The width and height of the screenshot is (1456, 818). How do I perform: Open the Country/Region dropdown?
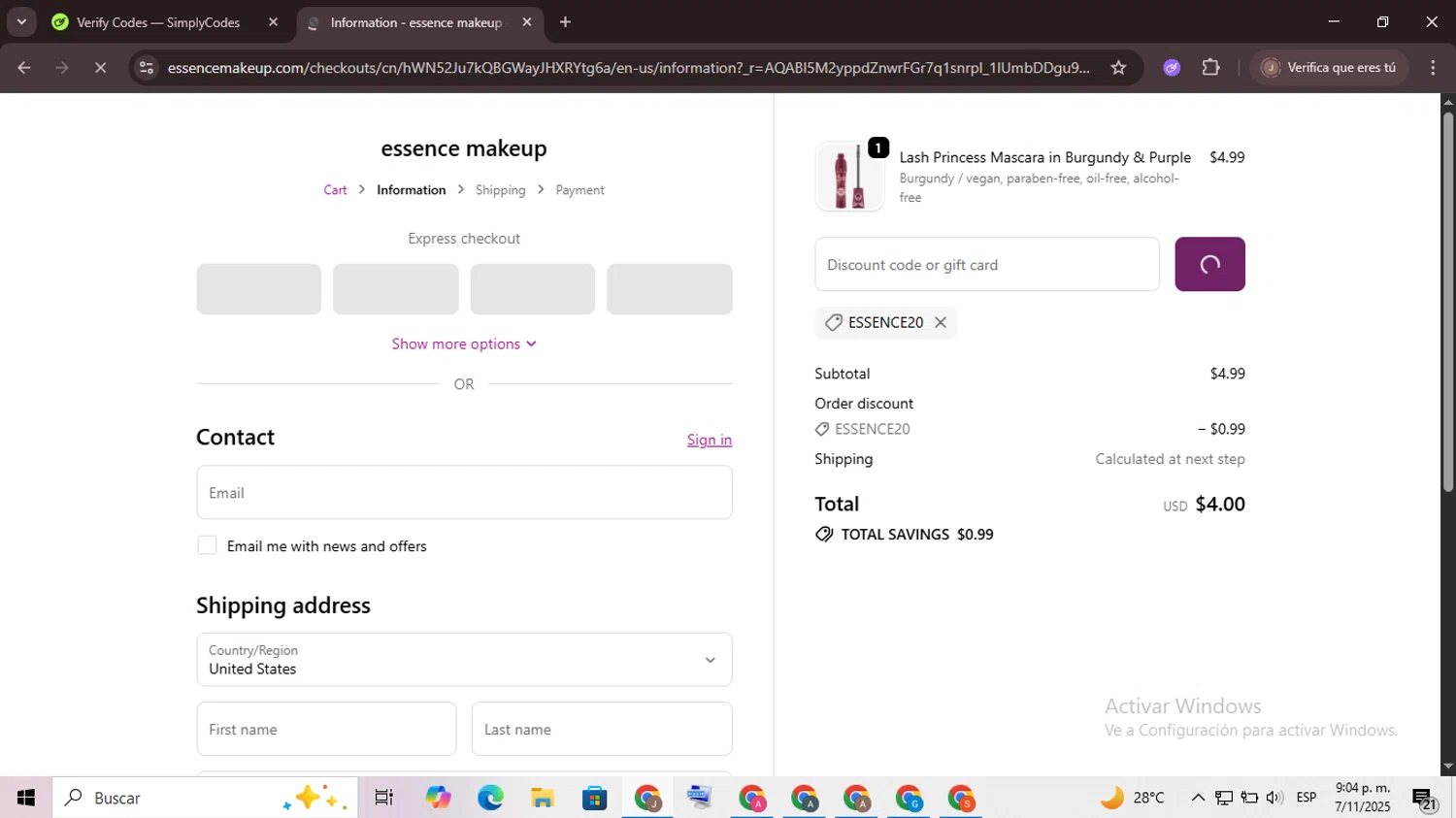pyautogui.click(x=464, y=660)
